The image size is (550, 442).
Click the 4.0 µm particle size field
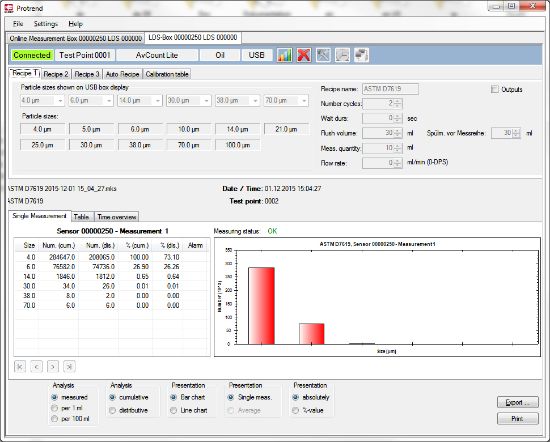click(42, 129)
